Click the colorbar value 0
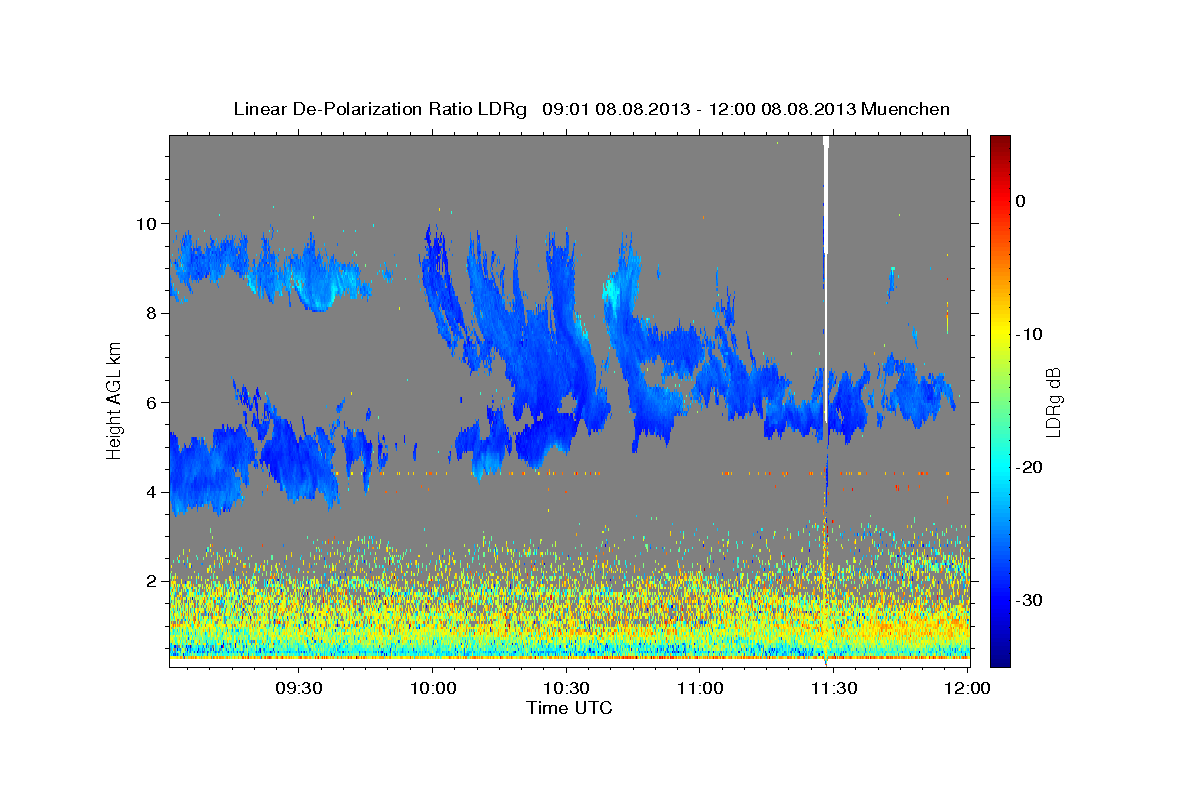 (1021, 201)
